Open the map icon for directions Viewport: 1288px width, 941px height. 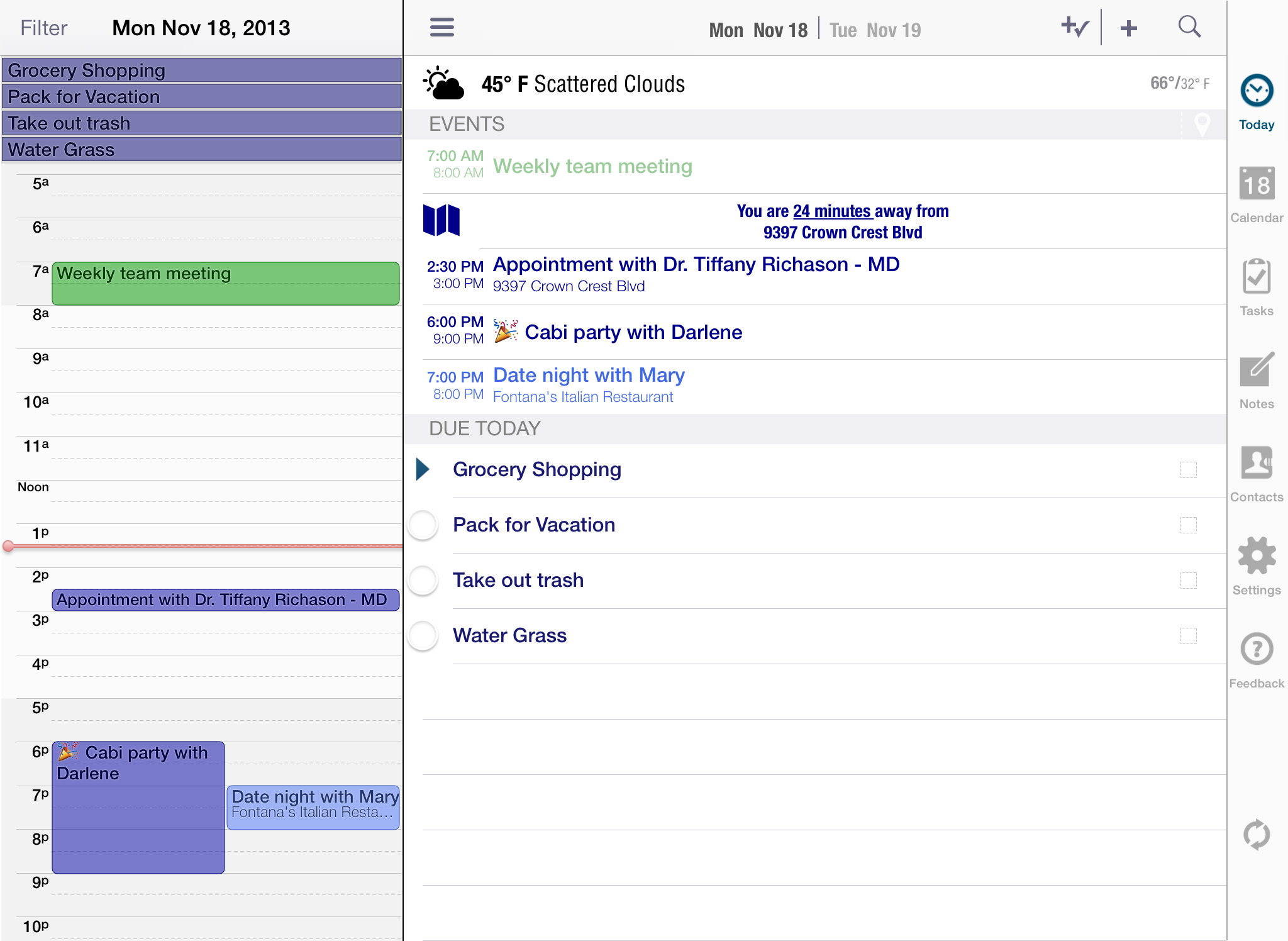click(441, 220)
